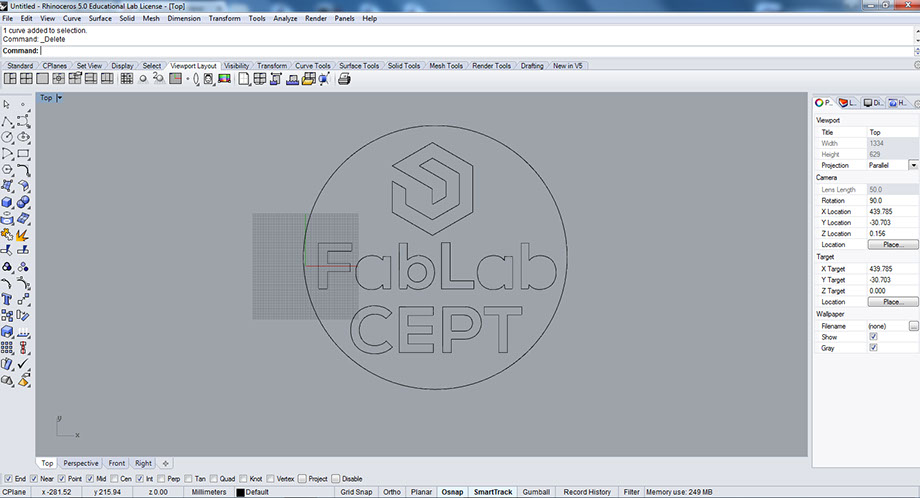The width and height of the screenshot is (920, 498).
Task: Click the 4 Viewports layout icon
Action: coord(26,79)
